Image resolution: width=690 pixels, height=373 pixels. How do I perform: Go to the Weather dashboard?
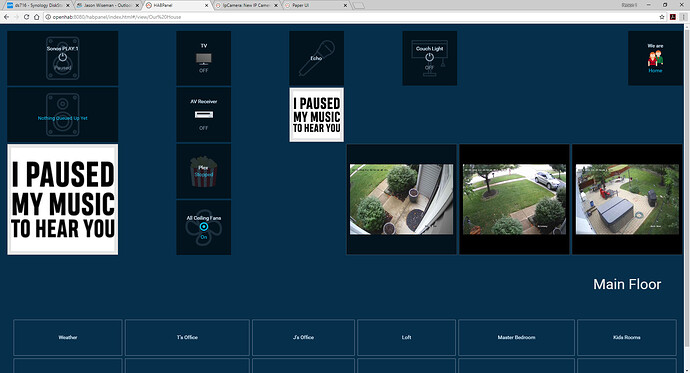point(68,337)
